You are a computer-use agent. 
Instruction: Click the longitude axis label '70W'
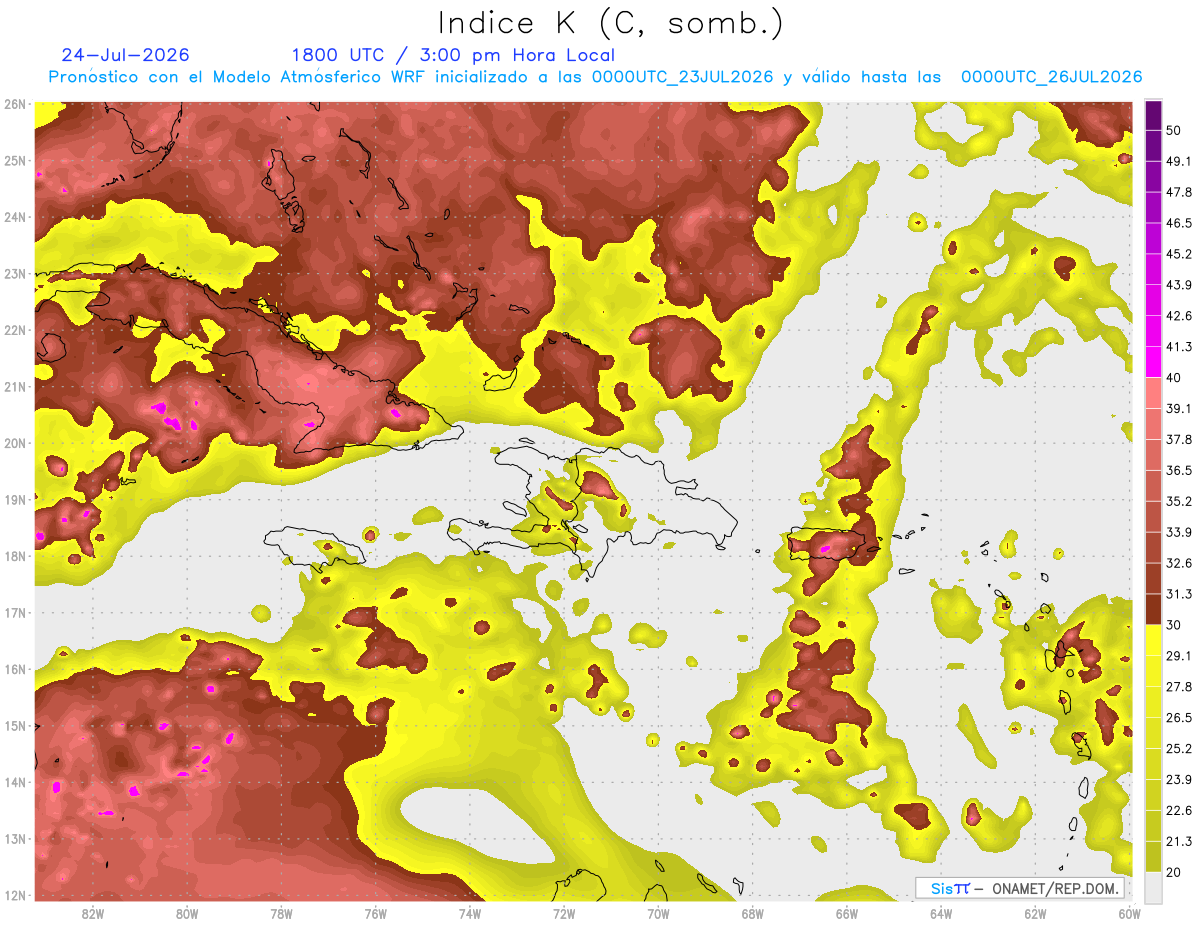pos(658,914)
